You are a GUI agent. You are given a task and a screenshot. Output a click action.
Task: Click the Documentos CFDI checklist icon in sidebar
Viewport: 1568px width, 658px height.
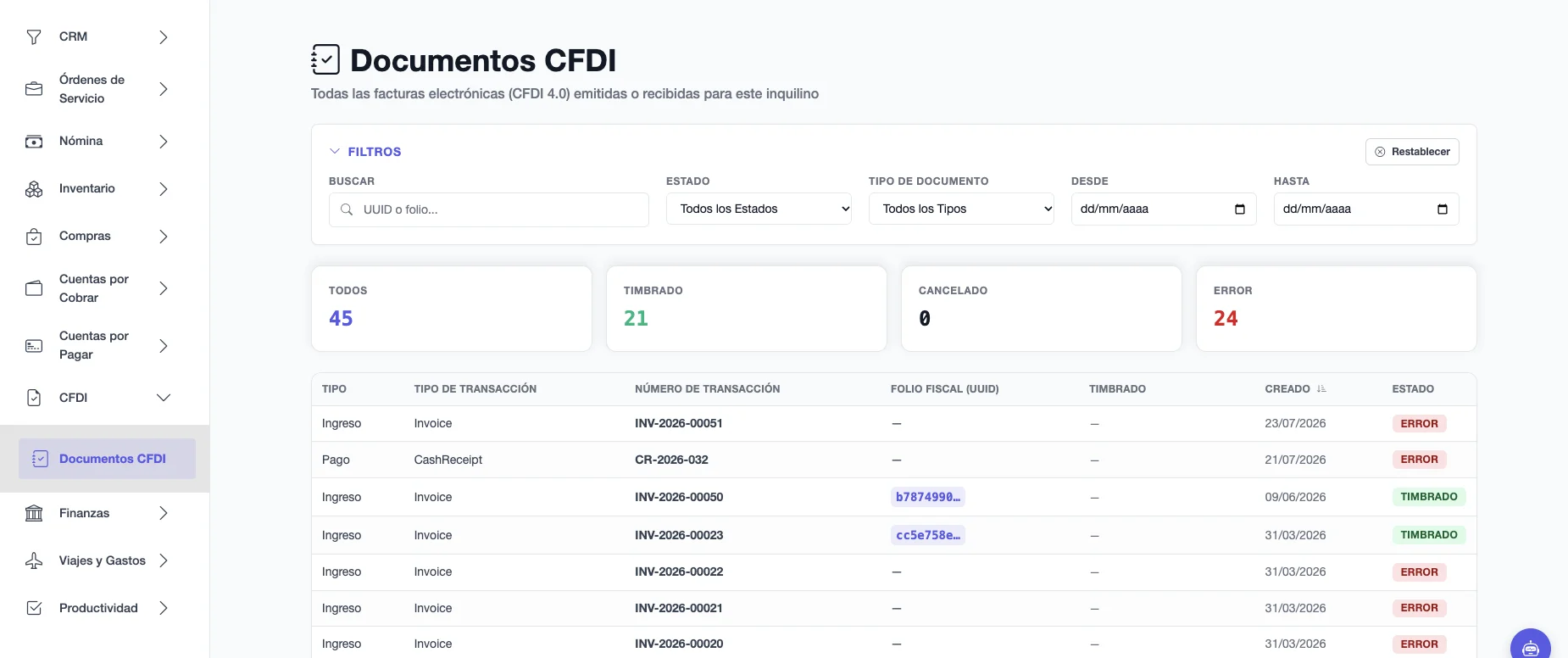pos(40,459)
